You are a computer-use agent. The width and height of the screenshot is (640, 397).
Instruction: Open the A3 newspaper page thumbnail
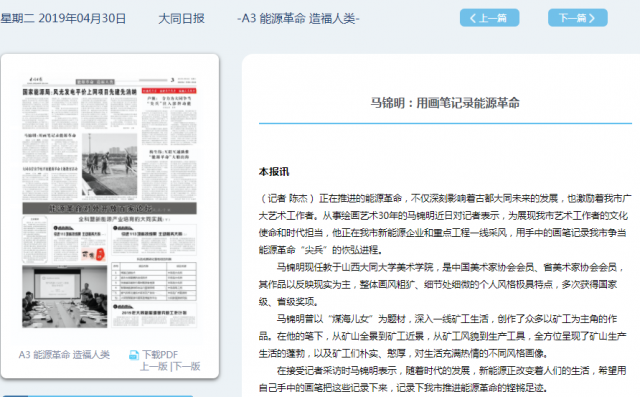(x=109, y=202)
